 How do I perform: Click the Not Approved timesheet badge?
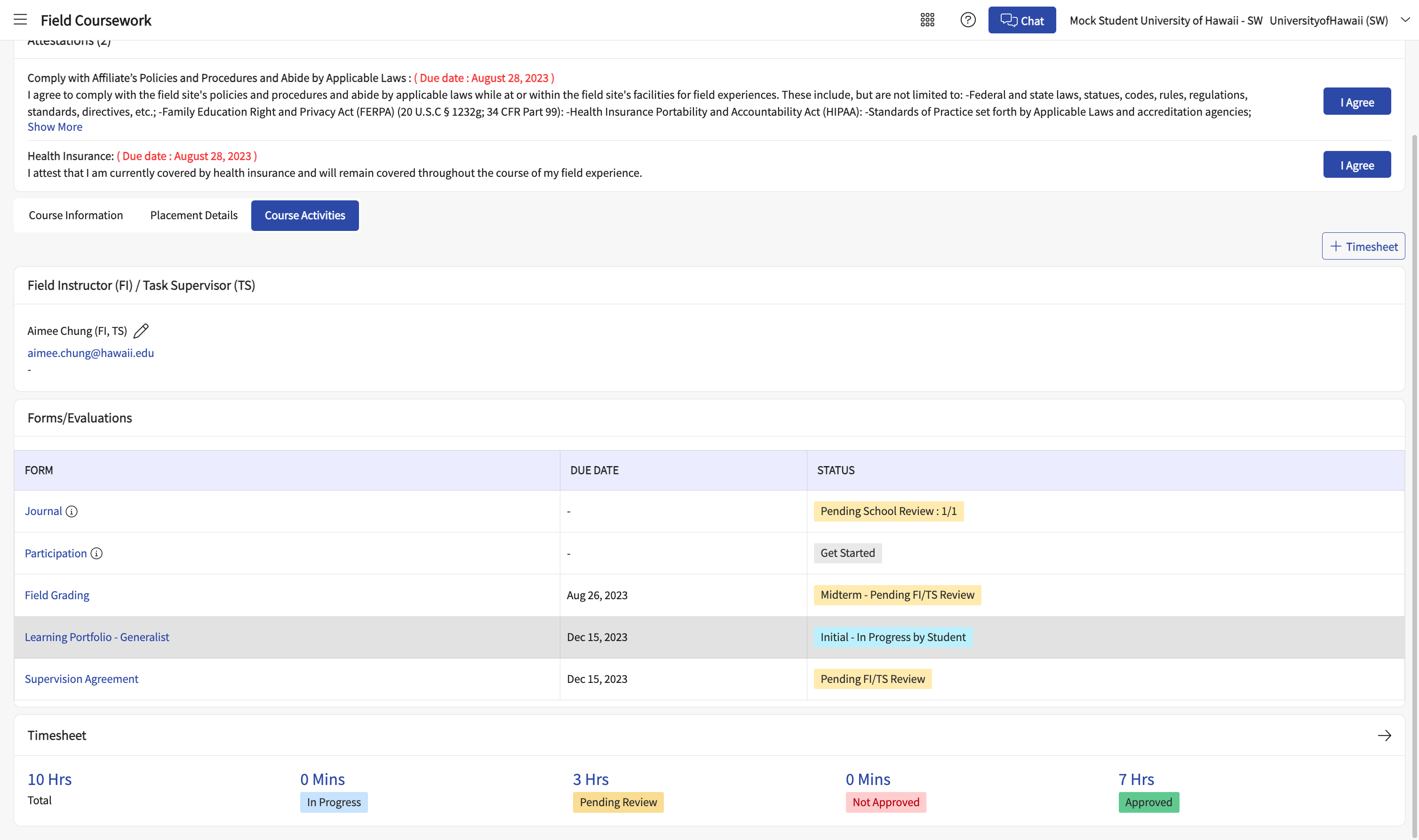click(x=885, y=802)
